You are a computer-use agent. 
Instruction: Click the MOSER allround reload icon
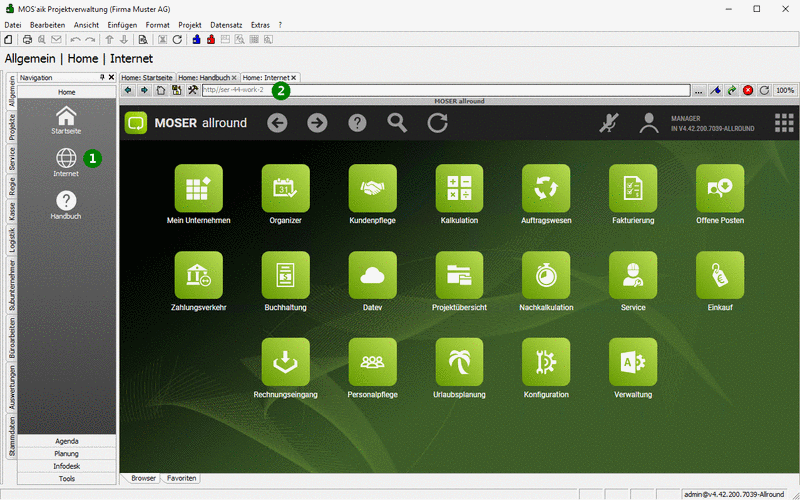click(x=437, y=123)
